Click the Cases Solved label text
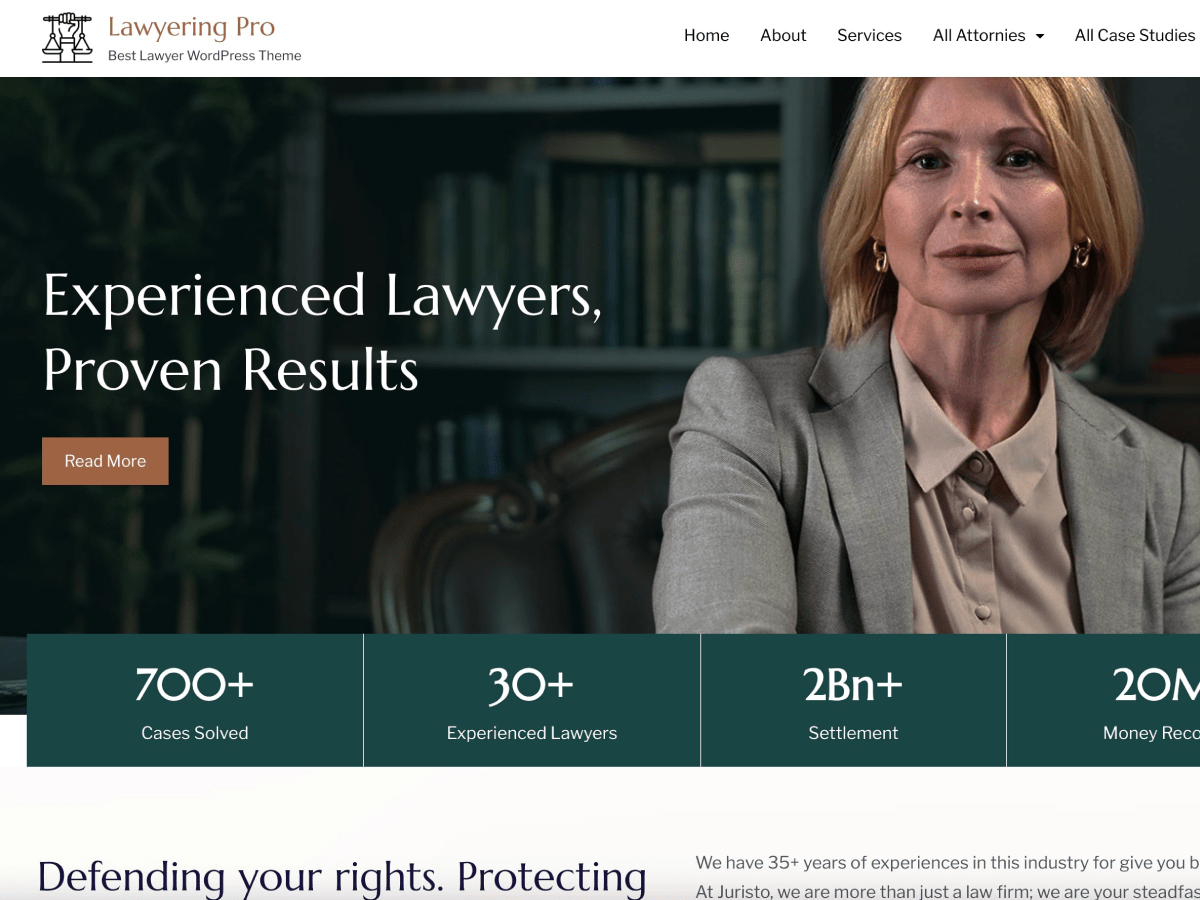 (x=195, y=733)
